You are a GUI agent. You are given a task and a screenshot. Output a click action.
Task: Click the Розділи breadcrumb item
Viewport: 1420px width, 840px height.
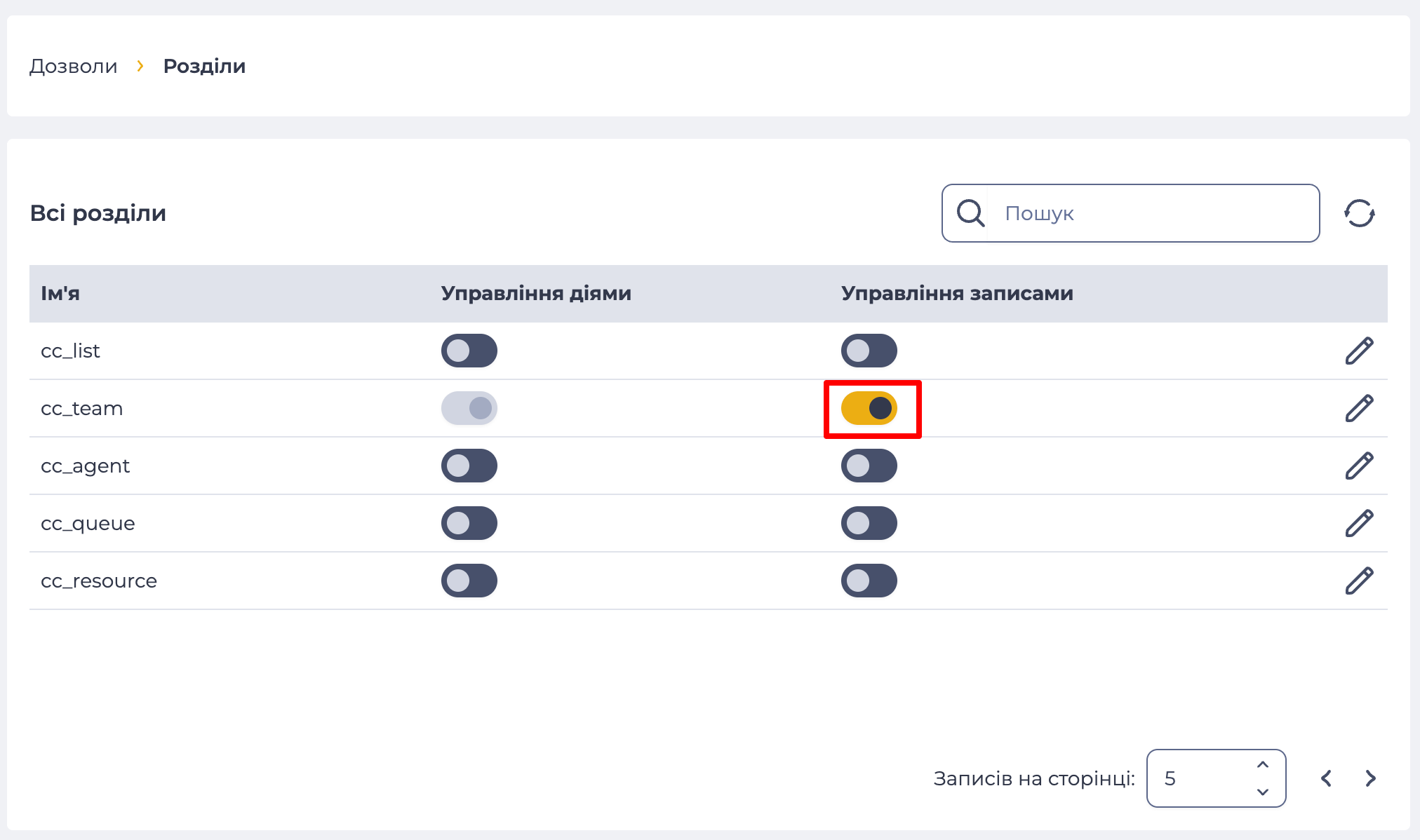point(204,66)
